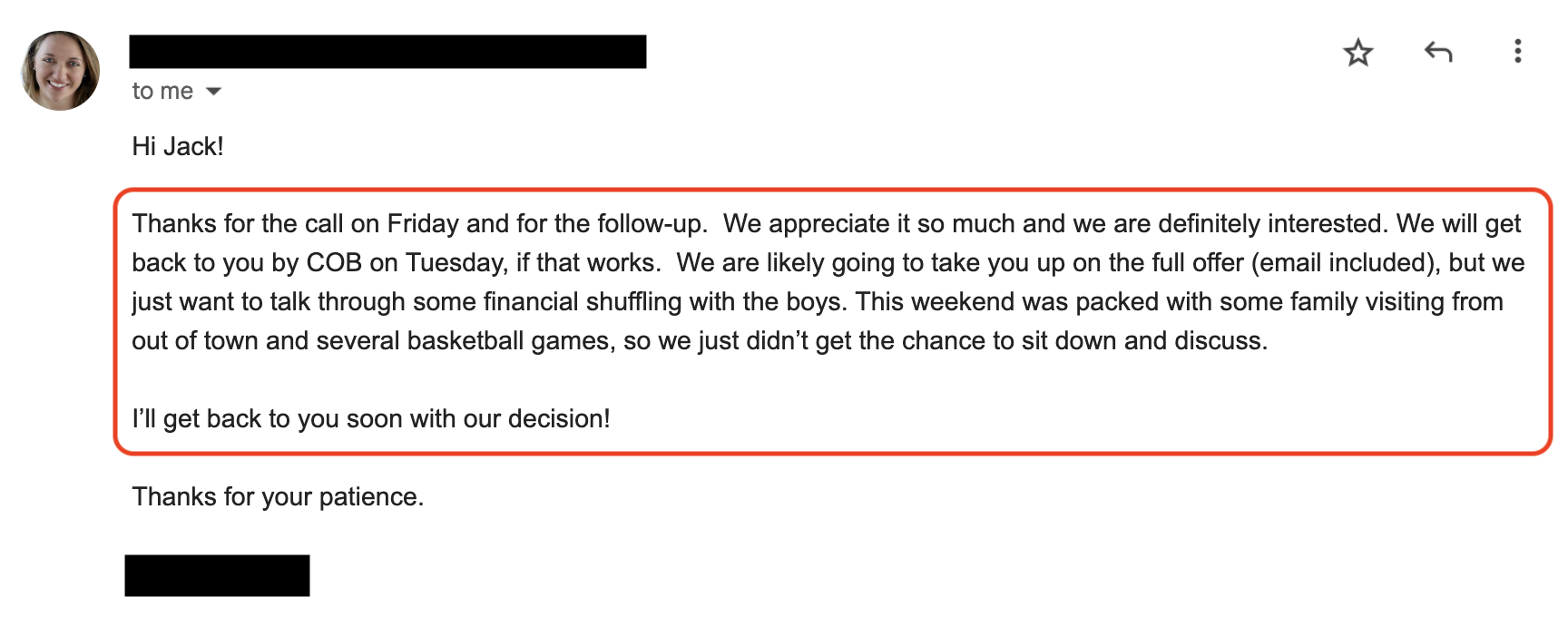Image resolution: width=1568 pixels, height=617 pixels.
Task: Click the "Hi Jack!" greeting line
Action: tap(178, 147)
